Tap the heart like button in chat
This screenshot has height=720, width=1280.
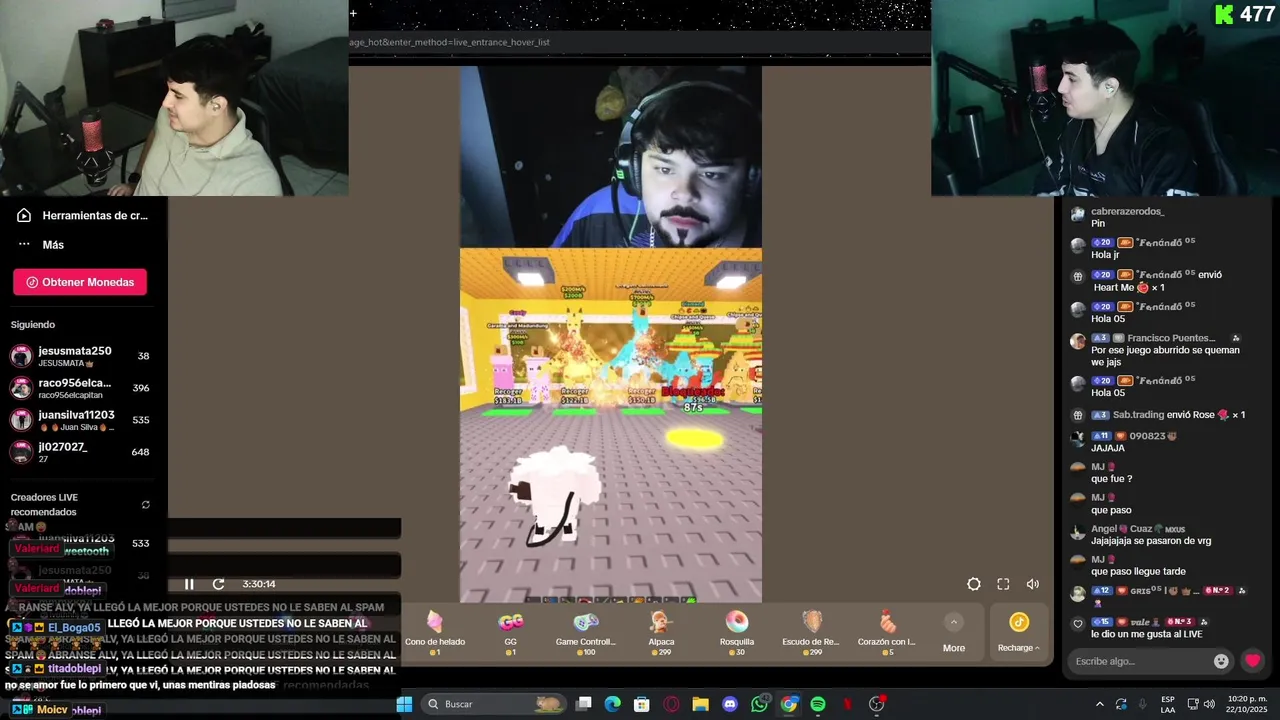pos(1252,661)
